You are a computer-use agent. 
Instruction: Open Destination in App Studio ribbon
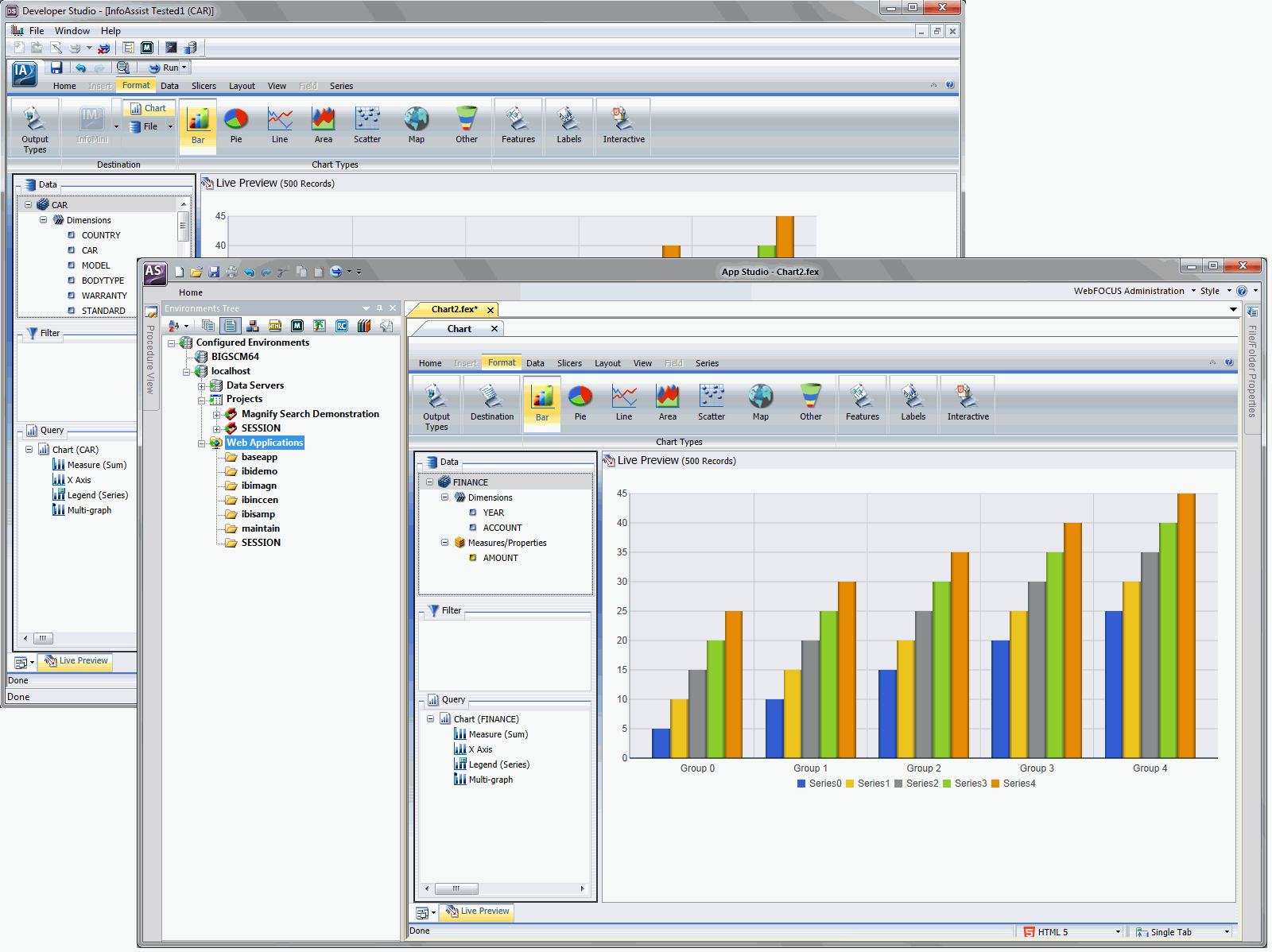(492, 404)
